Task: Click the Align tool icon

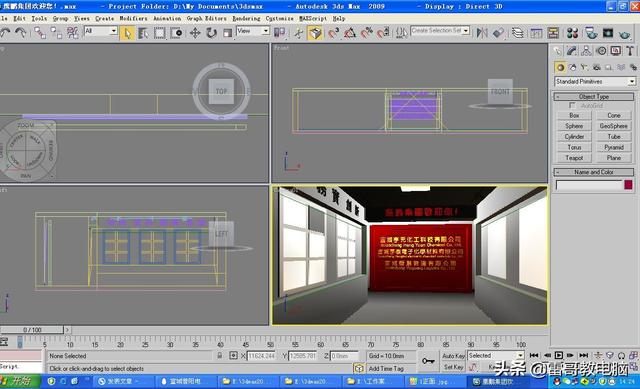Action: click(498, 33)
